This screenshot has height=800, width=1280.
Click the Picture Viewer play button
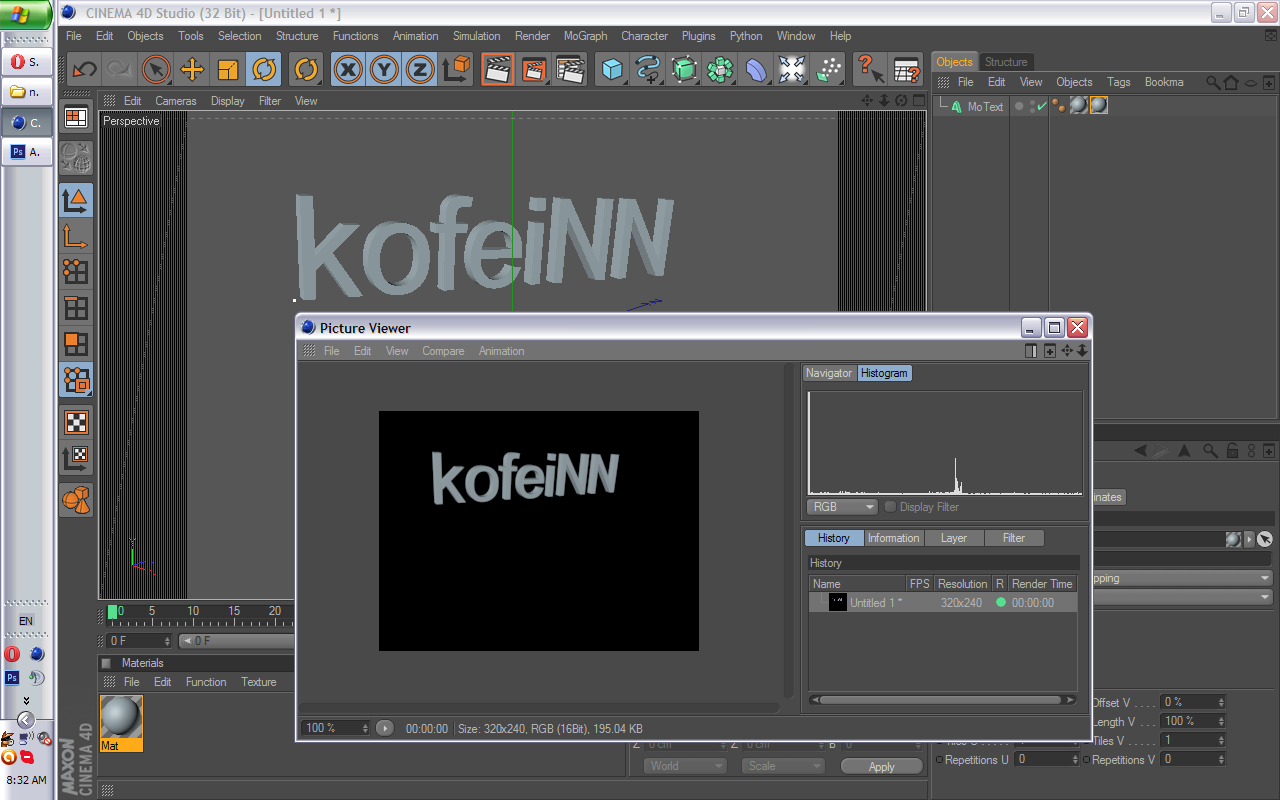pos(384,728)
